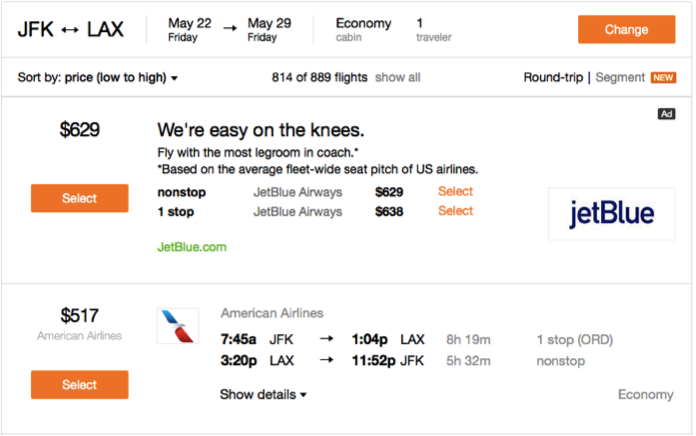Click the Economy cabin field
The height and width of the screenshot is (436, 696).
point(363,29)
